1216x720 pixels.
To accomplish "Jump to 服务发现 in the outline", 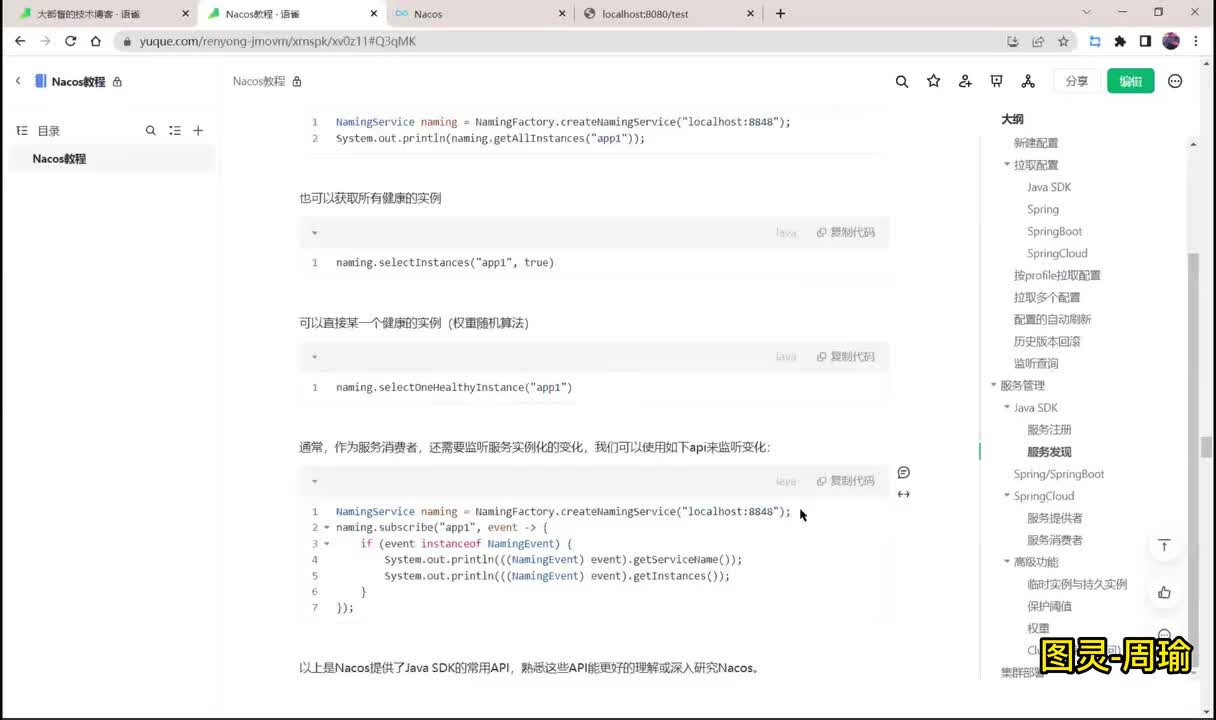I will pos(1049,452).
